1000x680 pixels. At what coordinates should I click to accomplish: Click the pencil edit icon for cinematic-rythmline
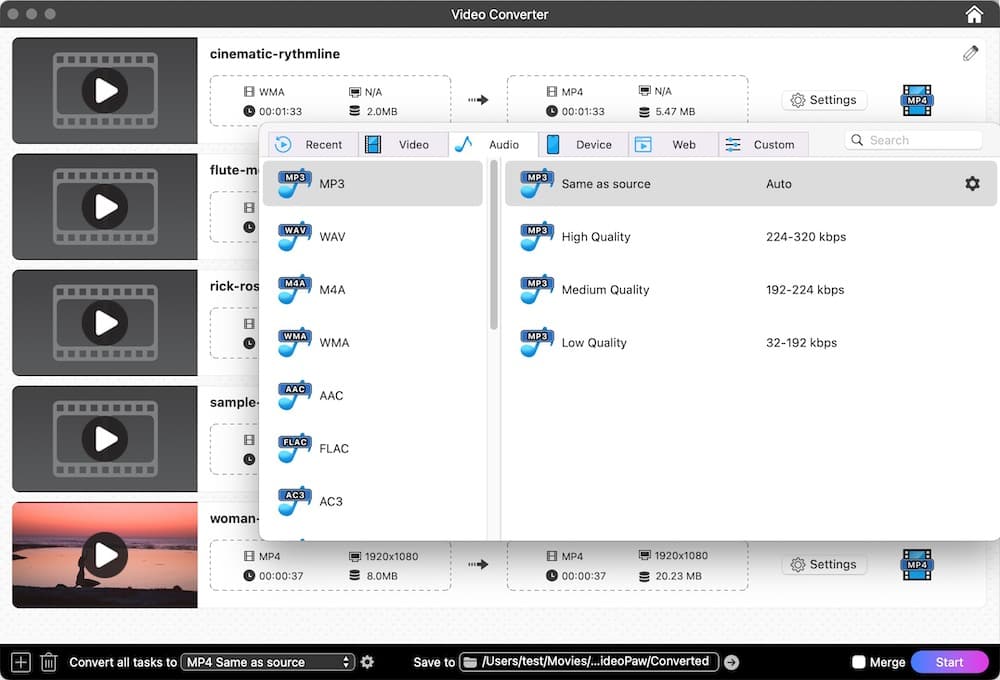tap(969, 53)
